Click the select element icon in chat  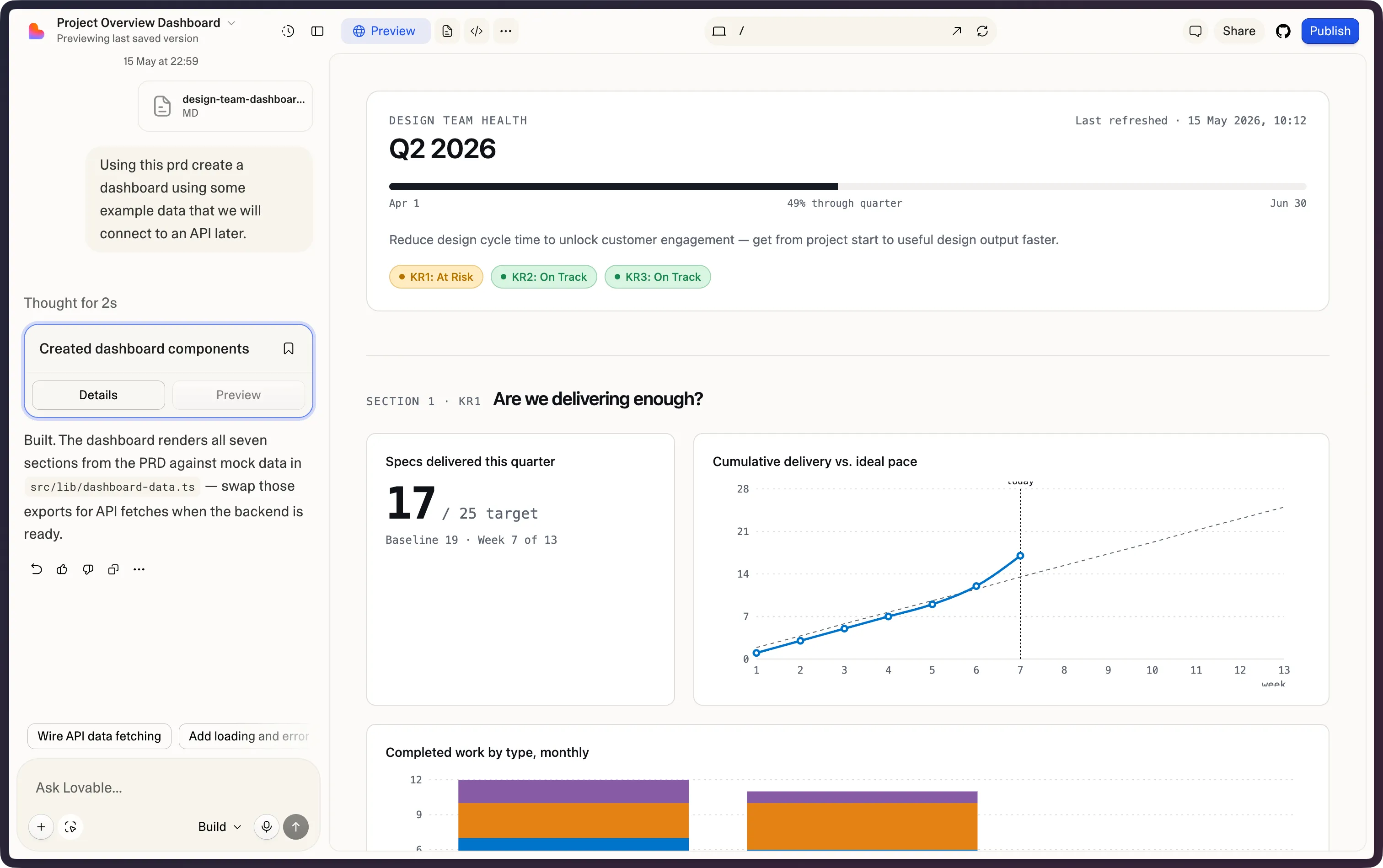coord(70,827)
